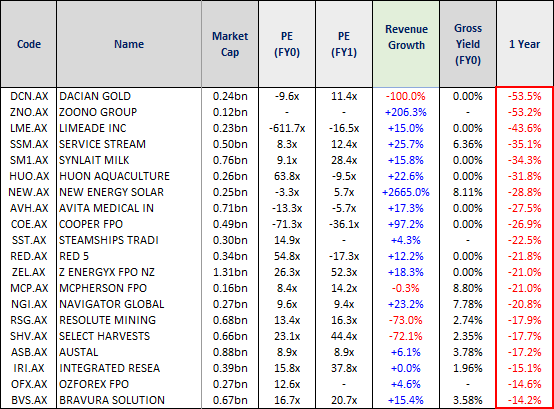Screen dimensions: 554x409
Task: Select the Revenue Growth column header
Action: coord(406,44)
